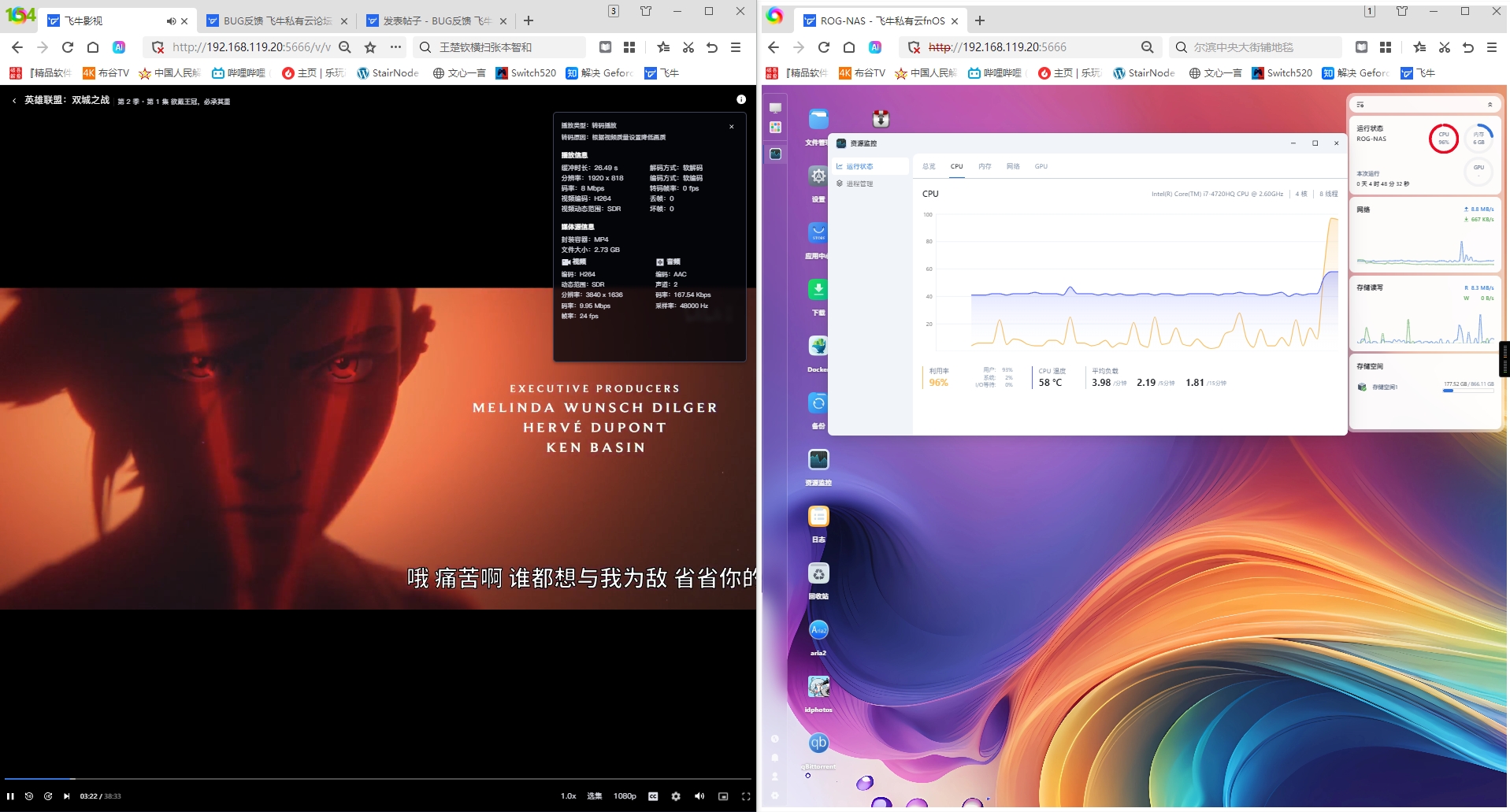
Task: Click the info icon at player top-right
Action: (x=741, y=99)
